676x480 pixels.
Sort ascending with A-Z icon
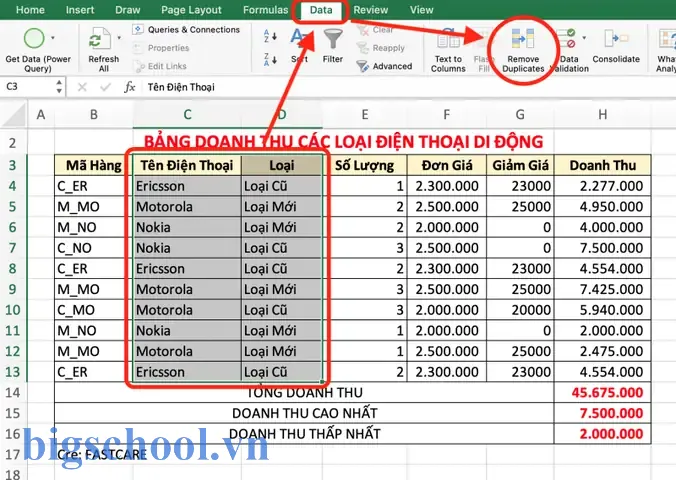pyautogui.click(x=270, y=36)
